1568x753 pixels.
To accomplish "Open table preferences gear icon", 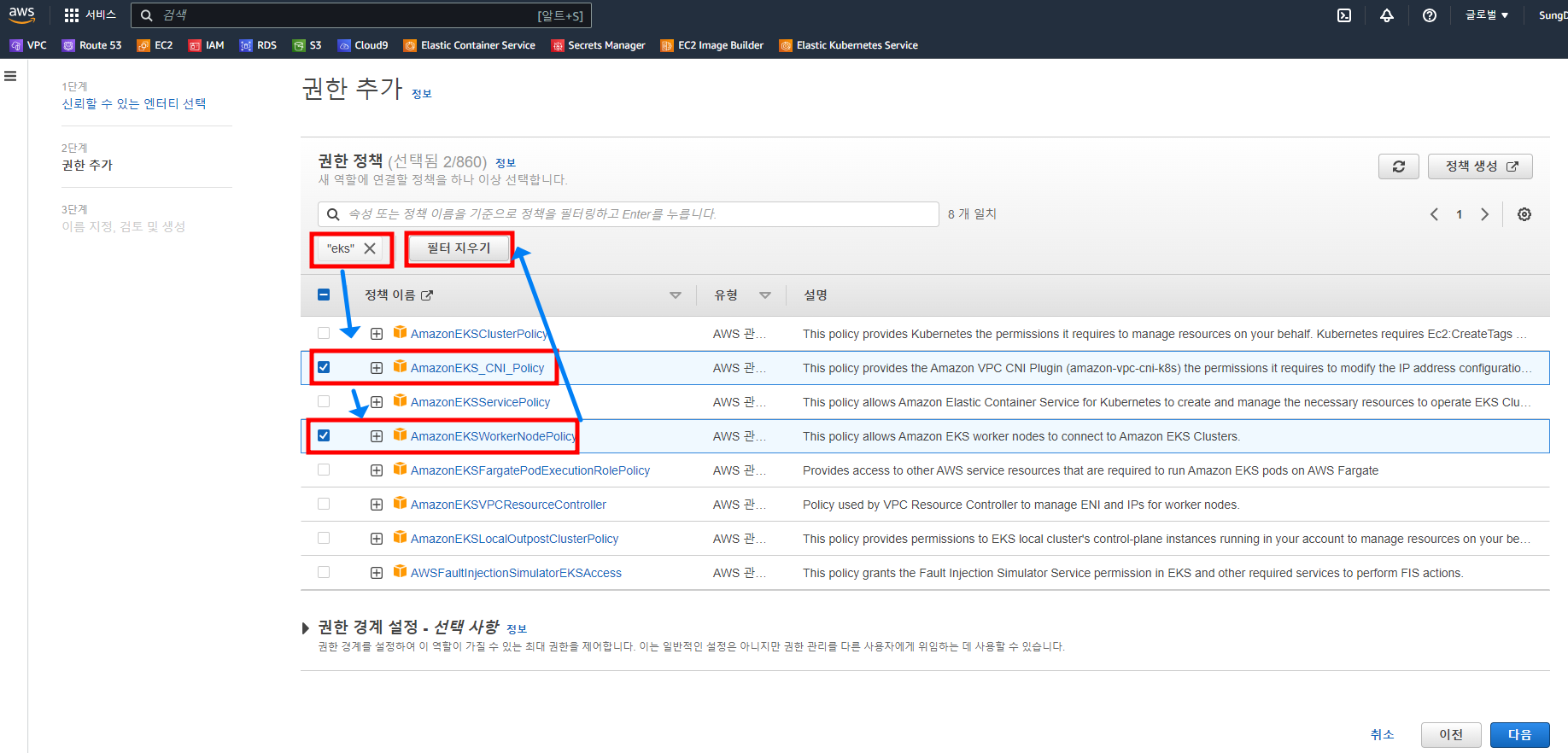I will (x=1524, y=214).
